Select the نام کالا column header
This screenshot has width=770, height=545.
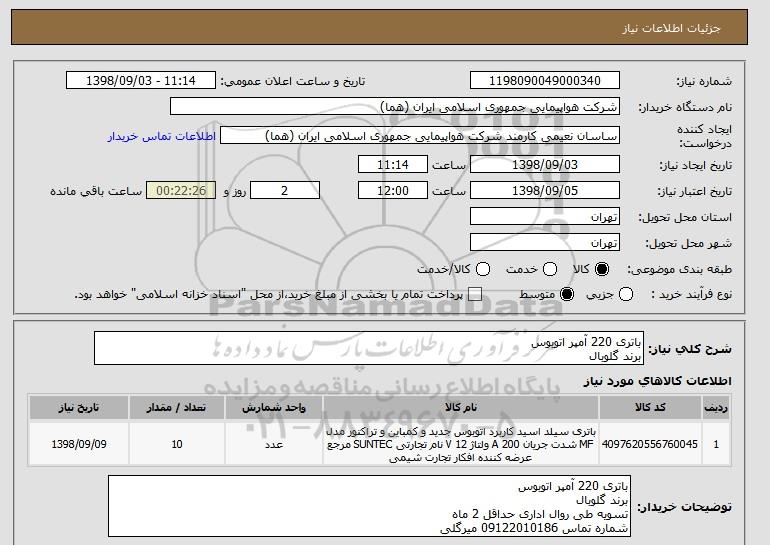click(461, 408)
